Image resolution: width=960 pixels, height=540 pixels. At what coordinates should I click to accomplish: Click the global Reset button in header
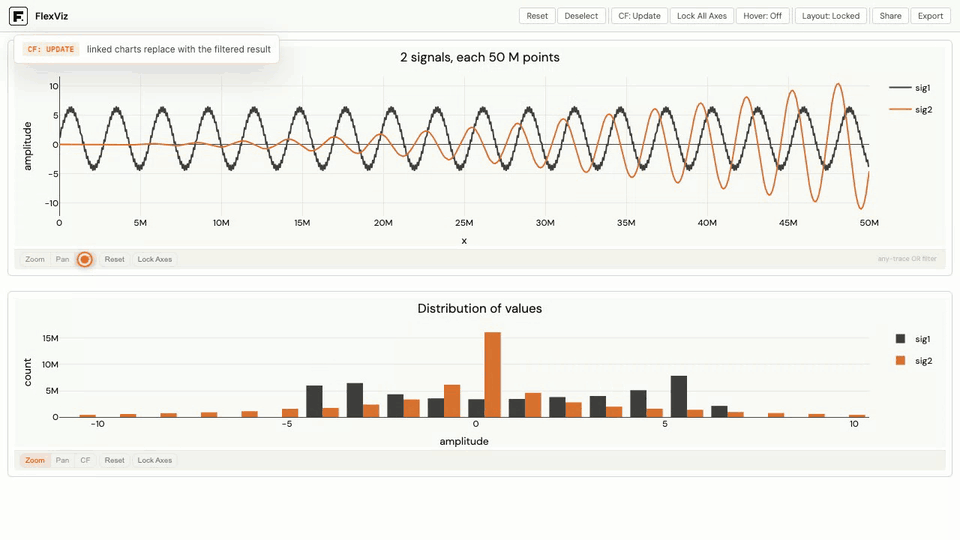point(537,16)
